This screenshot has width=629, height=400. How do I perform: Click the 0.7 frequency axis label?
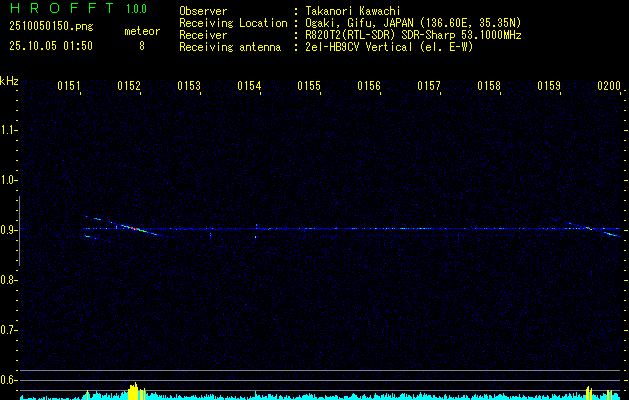tap(9, 330)
